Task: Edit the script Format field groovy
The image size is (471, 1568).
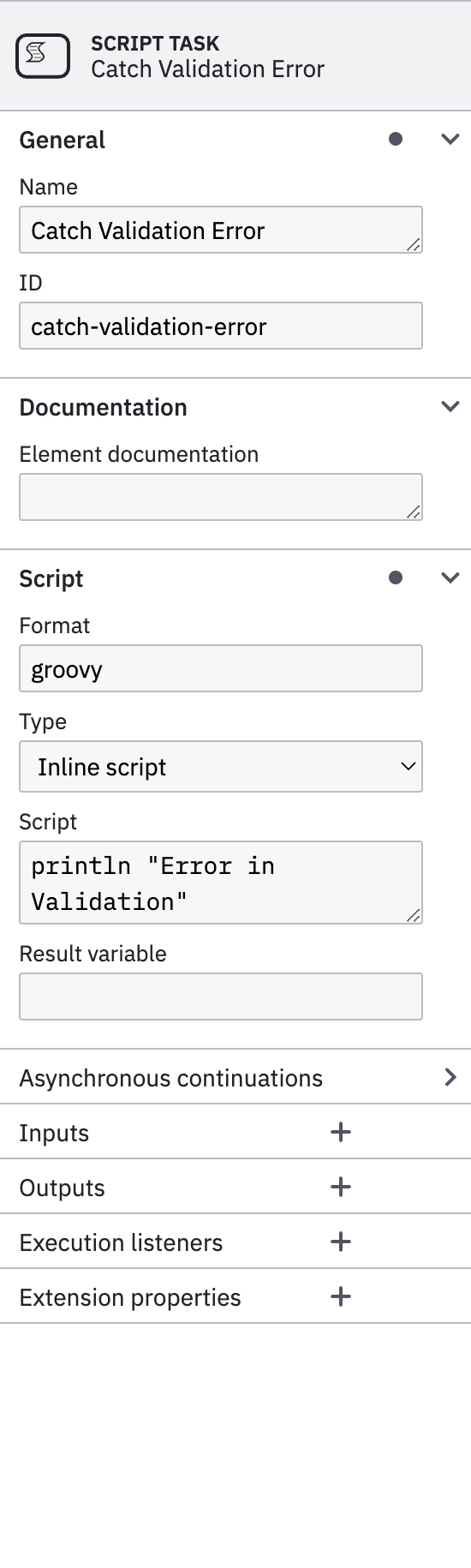Action: (x=221, y=668)
